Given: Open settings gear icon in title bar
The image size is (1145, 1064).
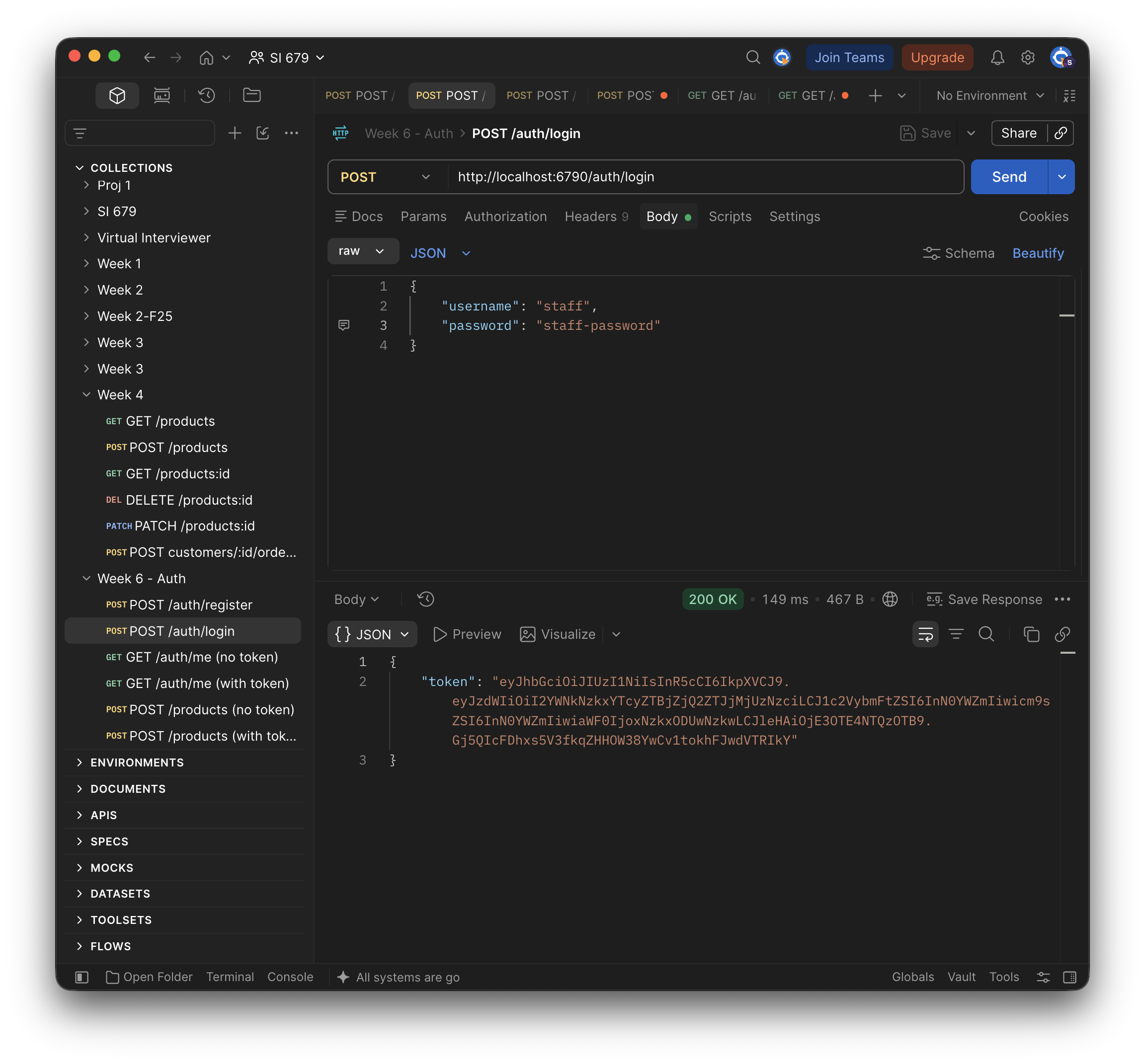Looking at the screenshot, I should tap(1028, 58).
